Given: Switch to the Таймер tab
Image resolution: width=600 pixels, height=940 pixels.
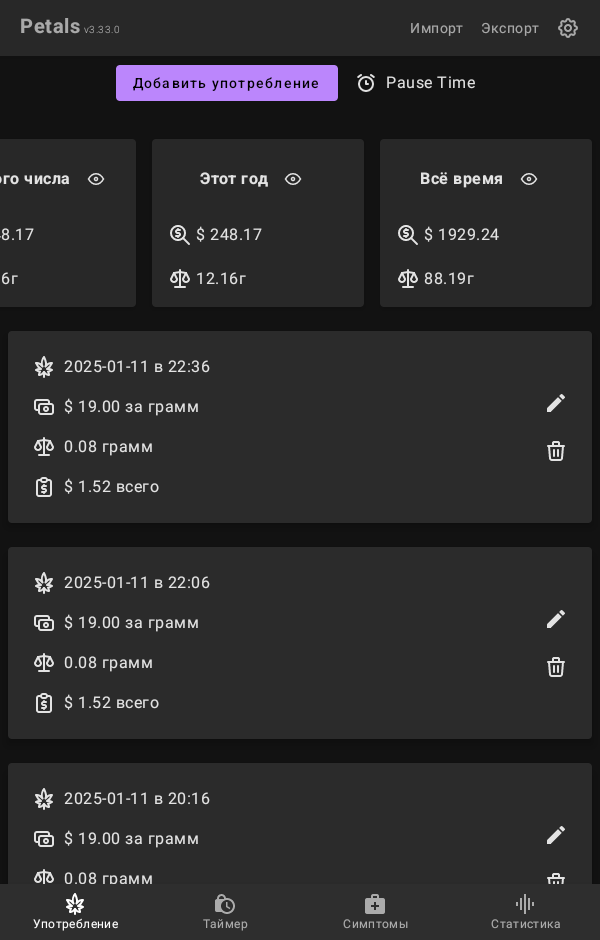Looking at the screenshot, I should (x=225, y=911).
